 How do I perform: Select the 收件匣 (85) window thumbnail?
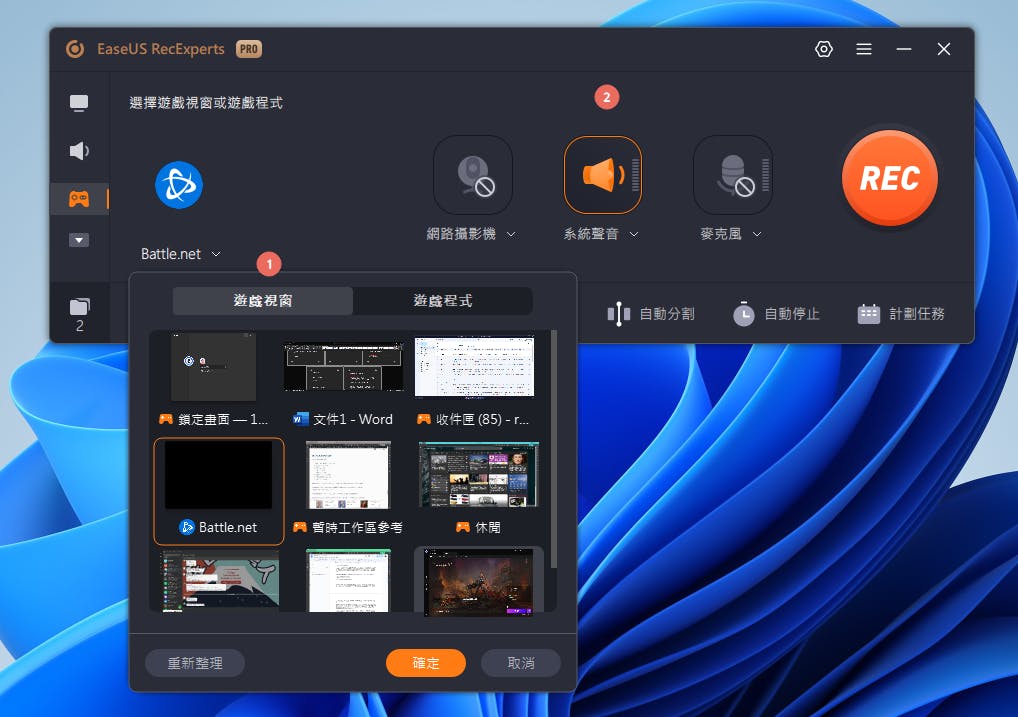tap(475, 366)
